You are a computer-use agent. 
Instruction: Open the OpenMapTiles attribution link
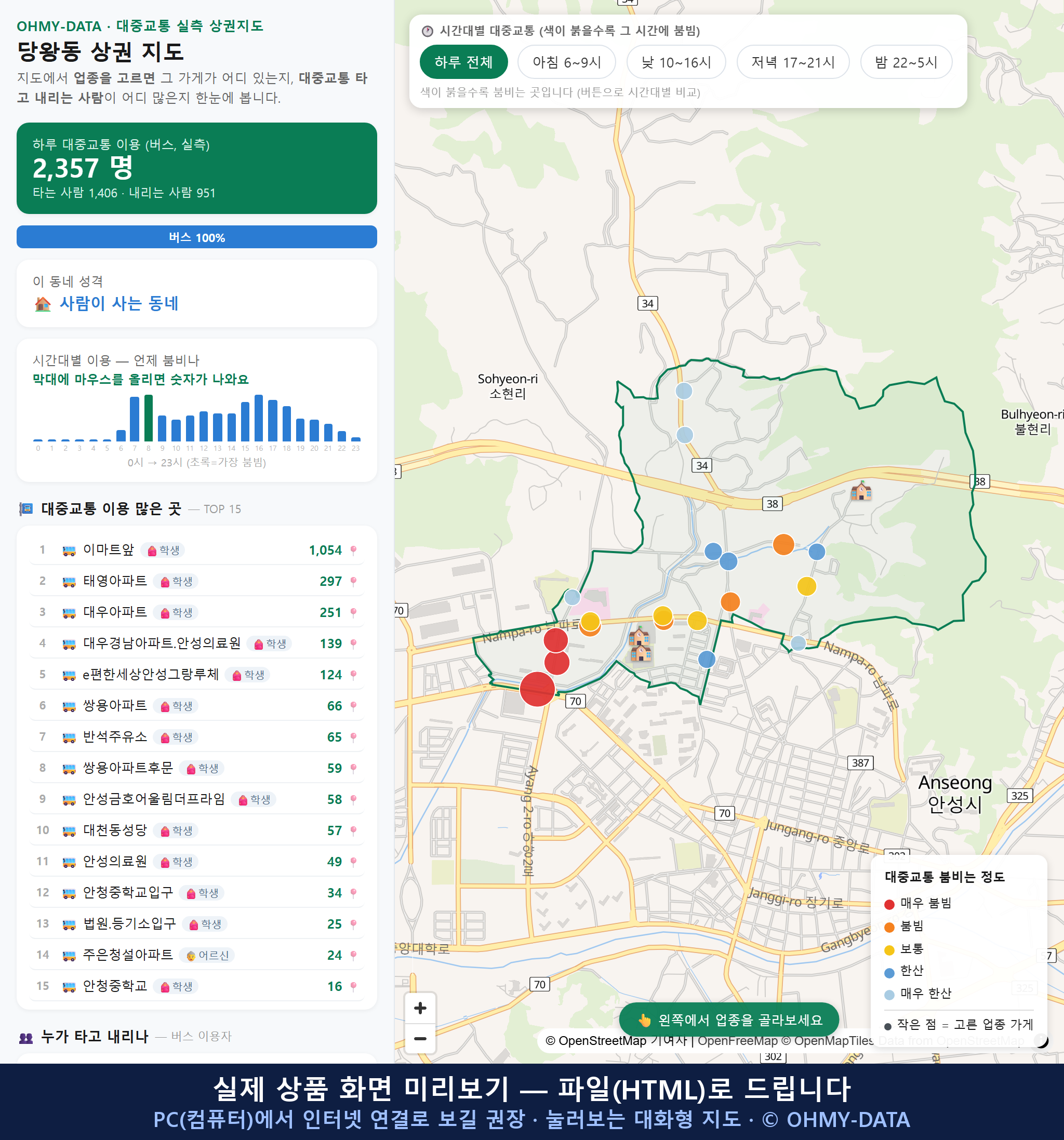tap(828, 1040)
